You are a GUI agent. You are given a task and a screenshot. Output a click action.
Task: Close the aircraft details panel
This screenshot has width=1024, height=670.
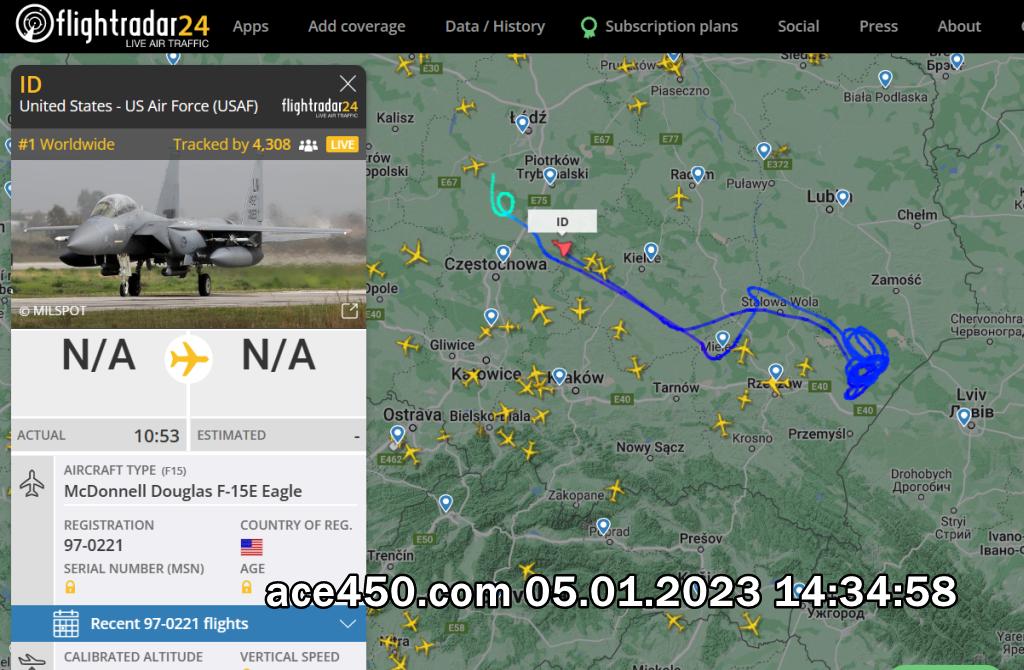pyautogui.click(x=348, y=84)
